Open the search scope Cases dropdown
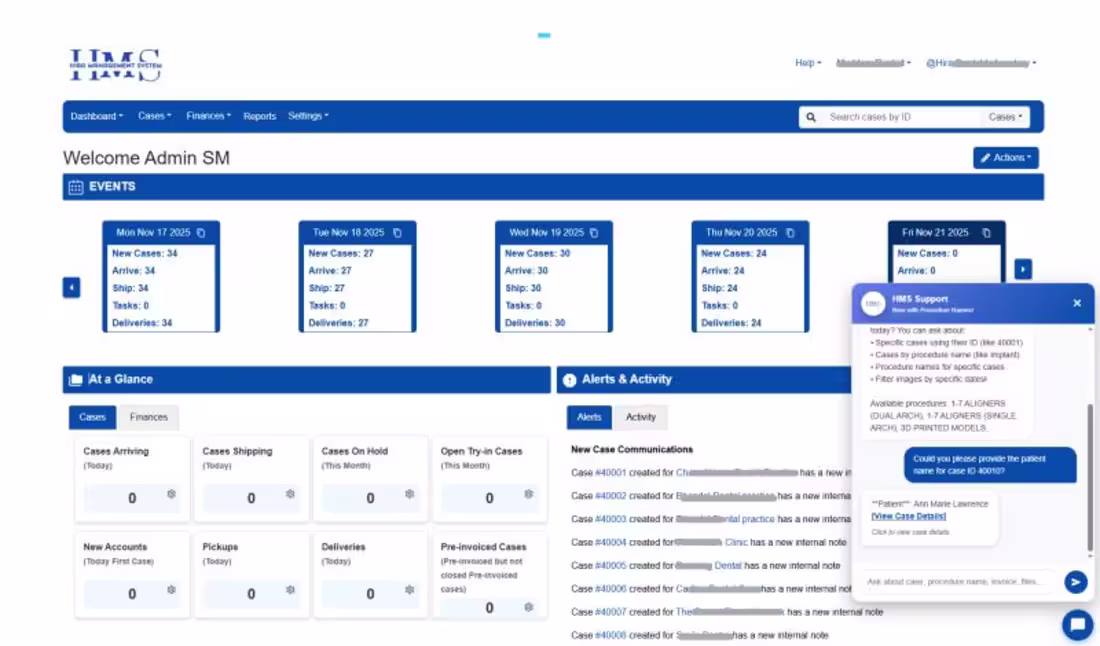 [x=1005, y=117]
